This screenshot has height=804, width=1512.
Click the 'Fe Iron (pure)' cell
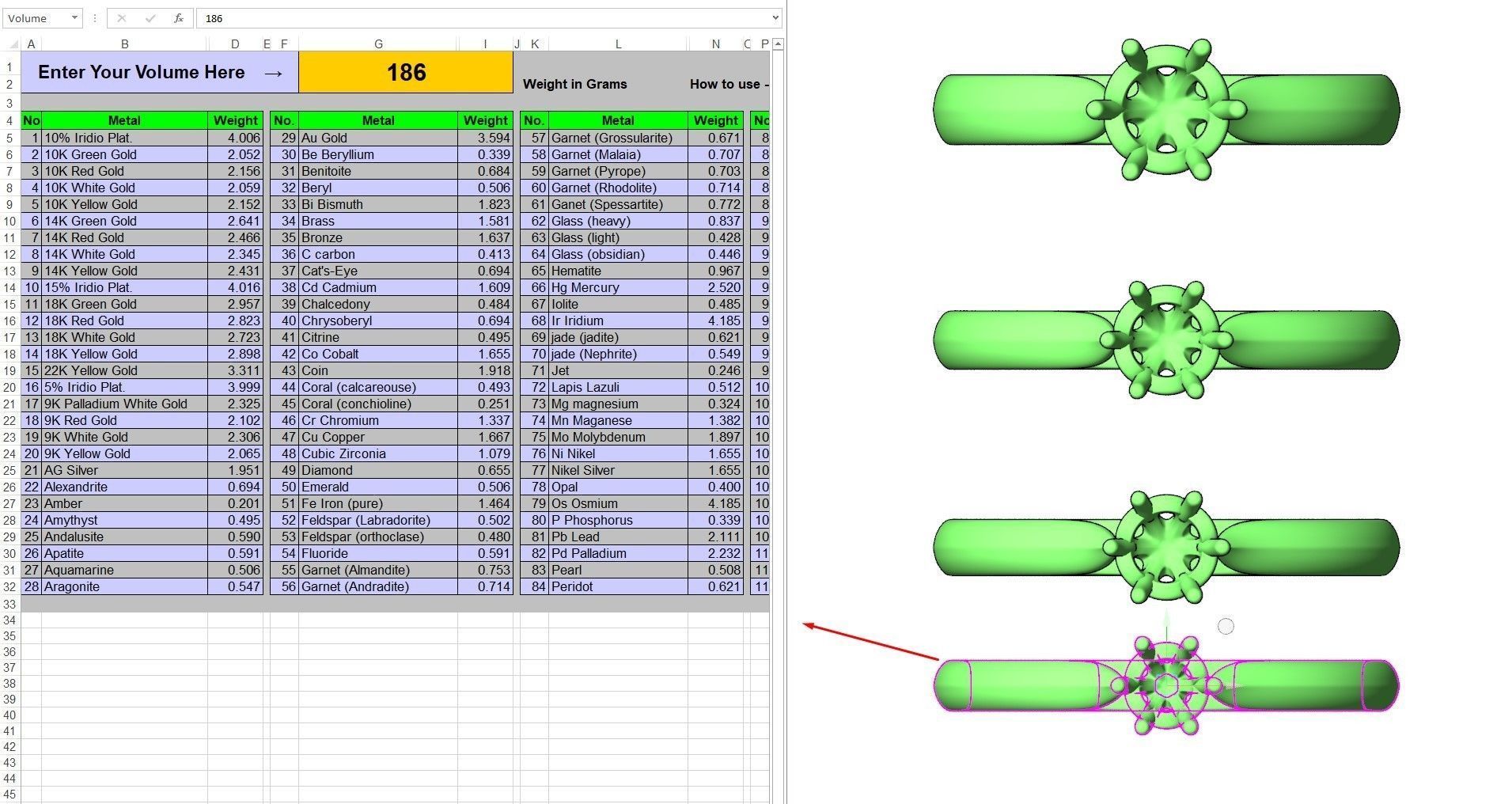[x=378, y=503]
